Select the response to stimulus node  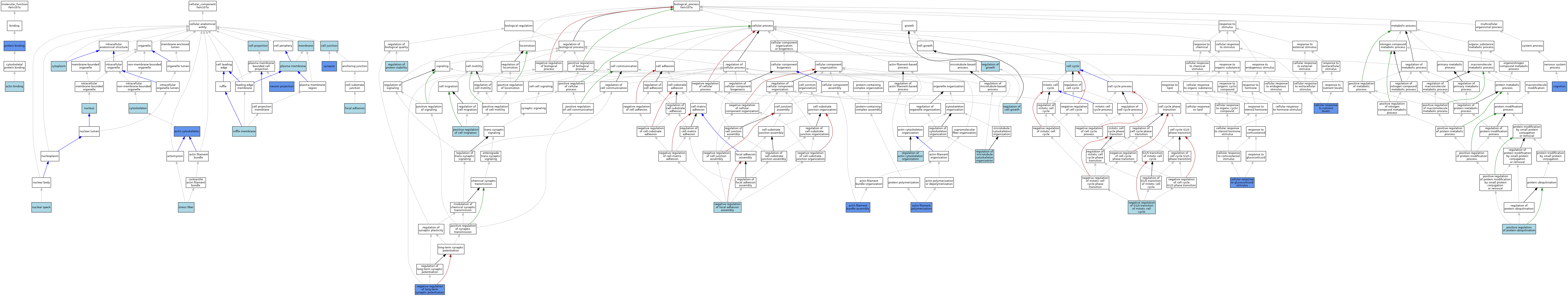pos(1227,26)
